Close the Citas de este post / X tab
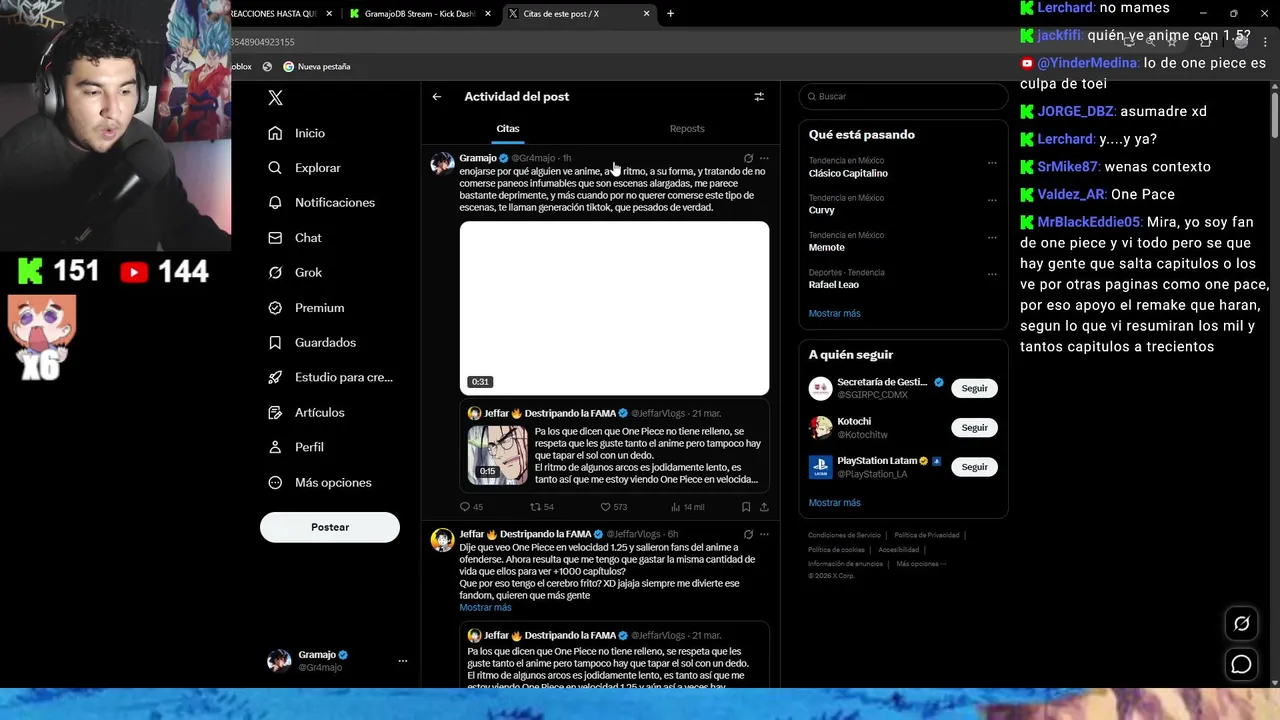 tap(647, 14)
